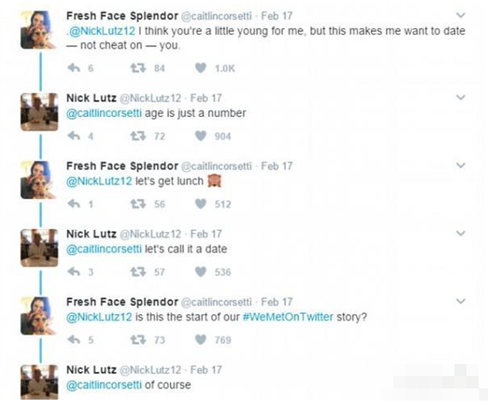
Task: Like the 'let's call it a date' tweet
Action: [x=201, y=272]
